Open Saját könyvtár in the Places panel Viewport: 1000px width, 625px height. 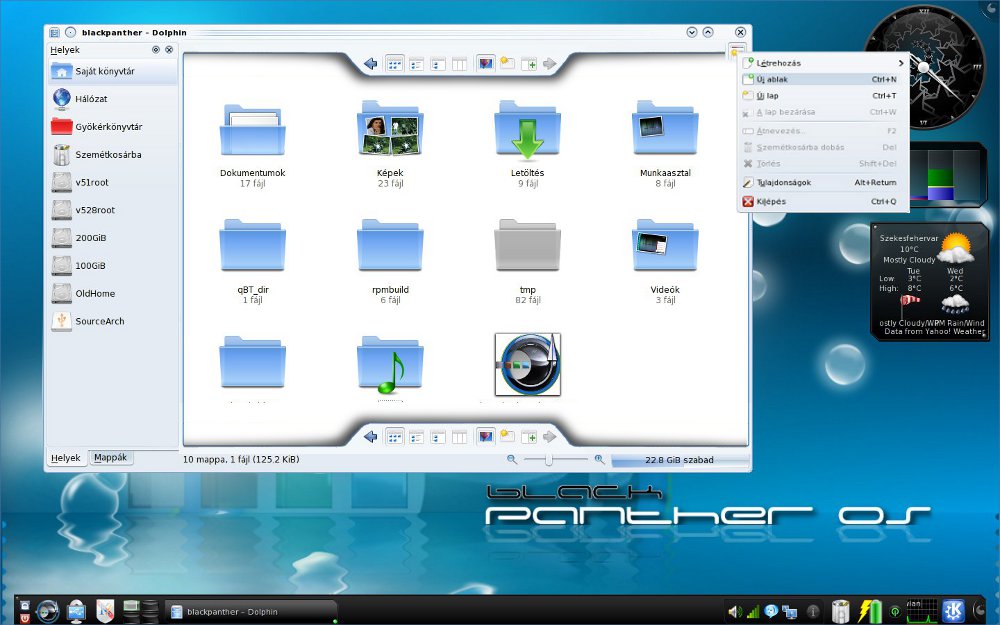coord(113,71)
